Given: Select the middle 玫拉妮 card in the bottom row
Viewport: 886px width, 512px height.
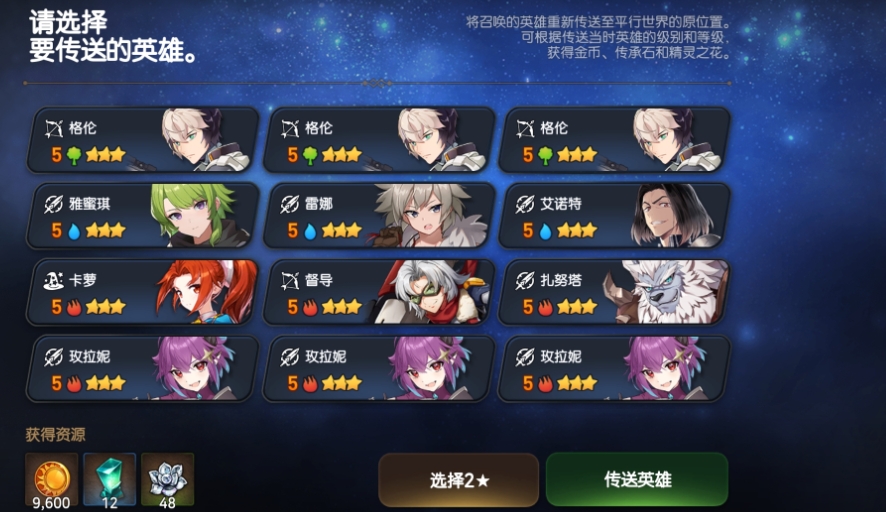Looking at the screenshot, I should (x=379, y=369).
